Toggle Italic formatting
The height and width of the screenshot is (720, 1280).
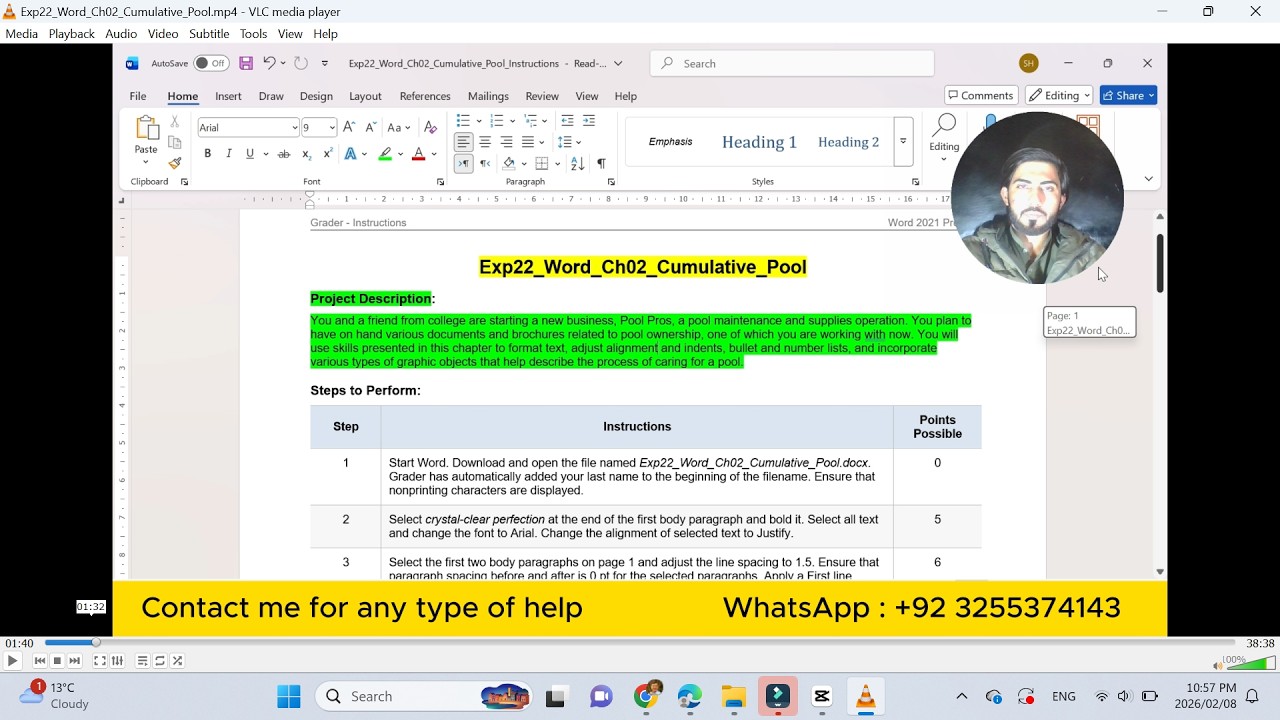coord(229,154)
